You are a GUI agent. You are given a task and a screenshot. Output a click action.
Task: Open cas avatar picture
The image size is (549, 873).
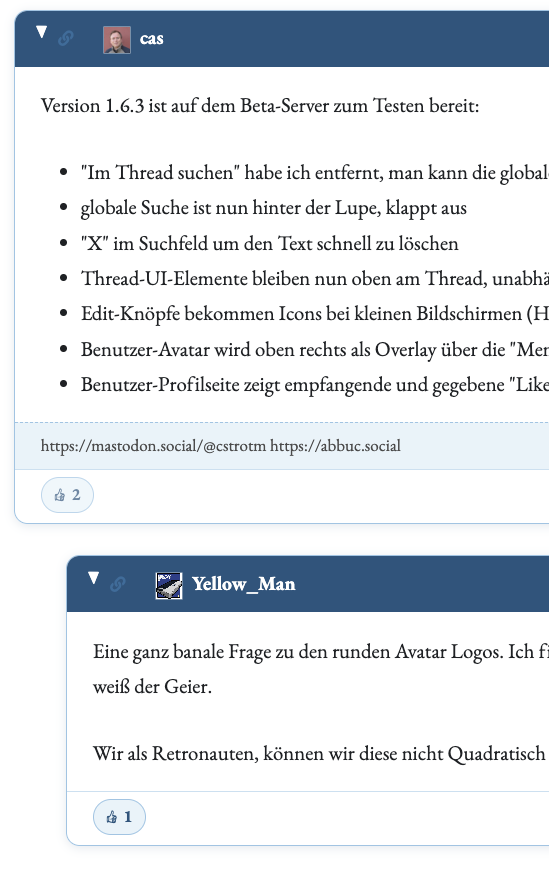click(x=117, y=40)
